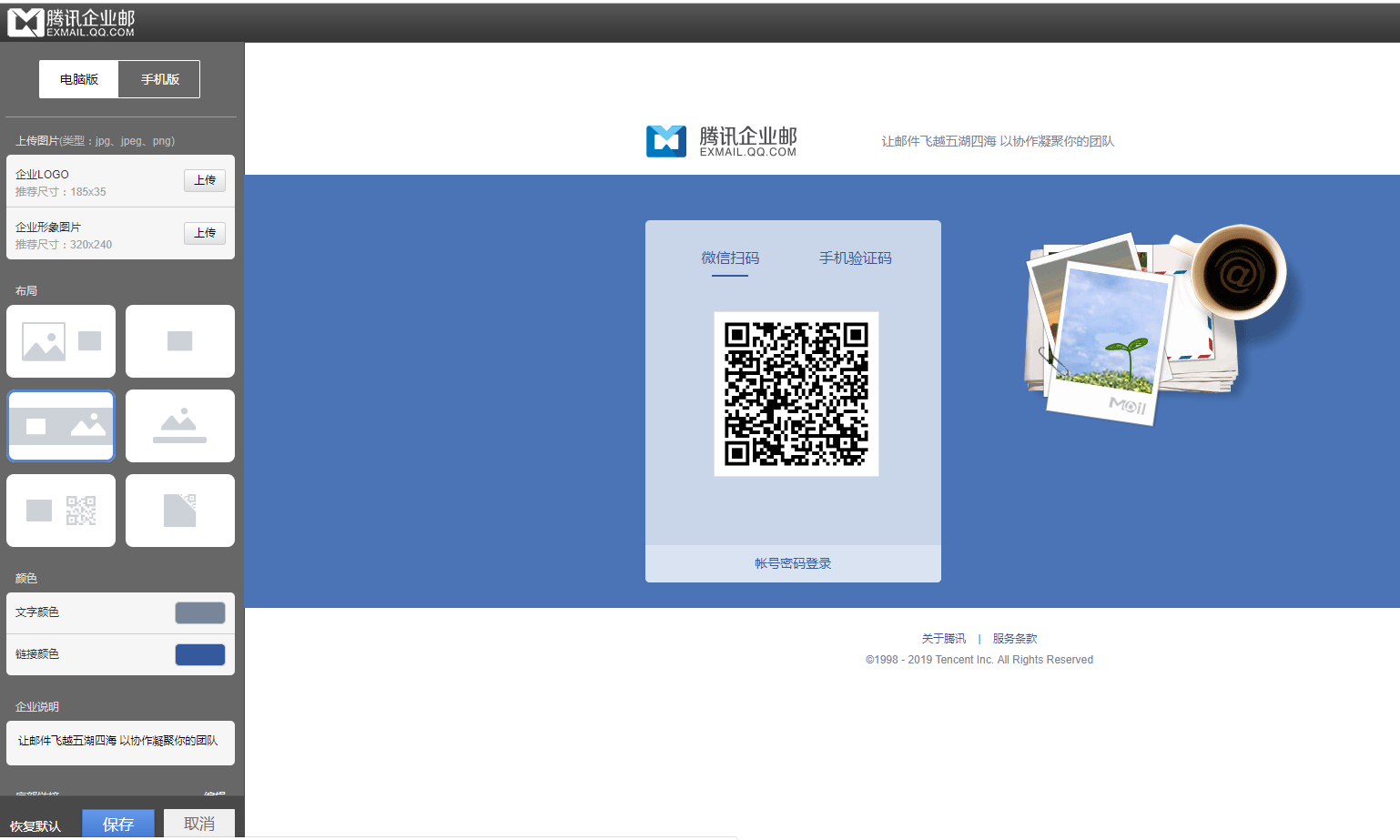The width and height of the screenshot is (1400, 840).
Task: Click the Exmail logo in the preview header
Action: point(721,141)
